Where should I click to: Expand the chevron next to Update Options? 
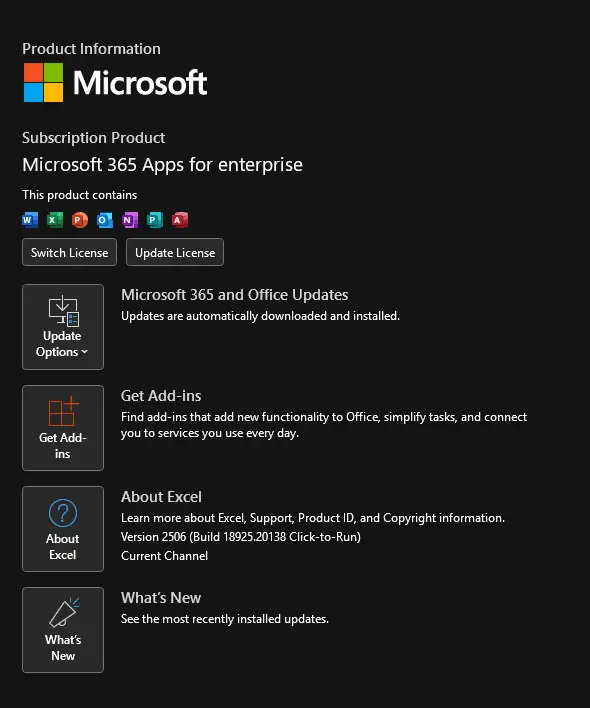84,352
